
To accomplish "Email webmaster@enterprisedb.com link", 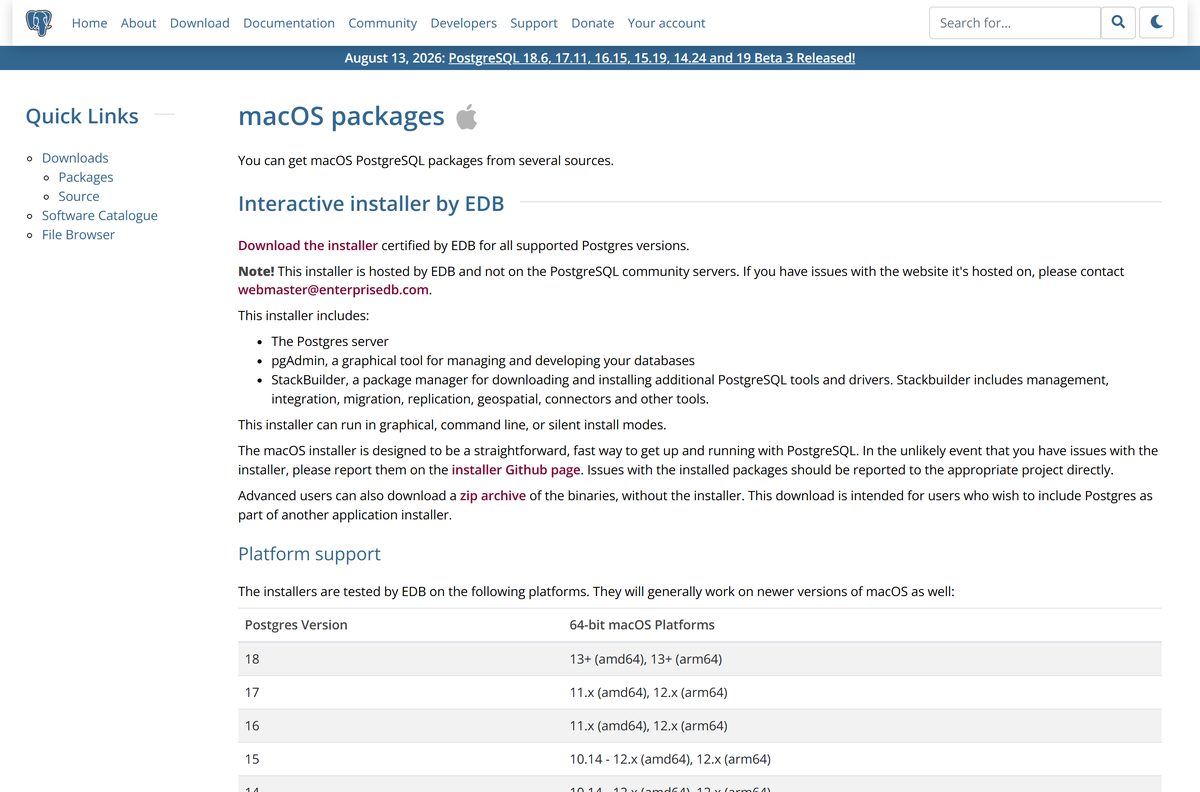I will pos(334,290).
